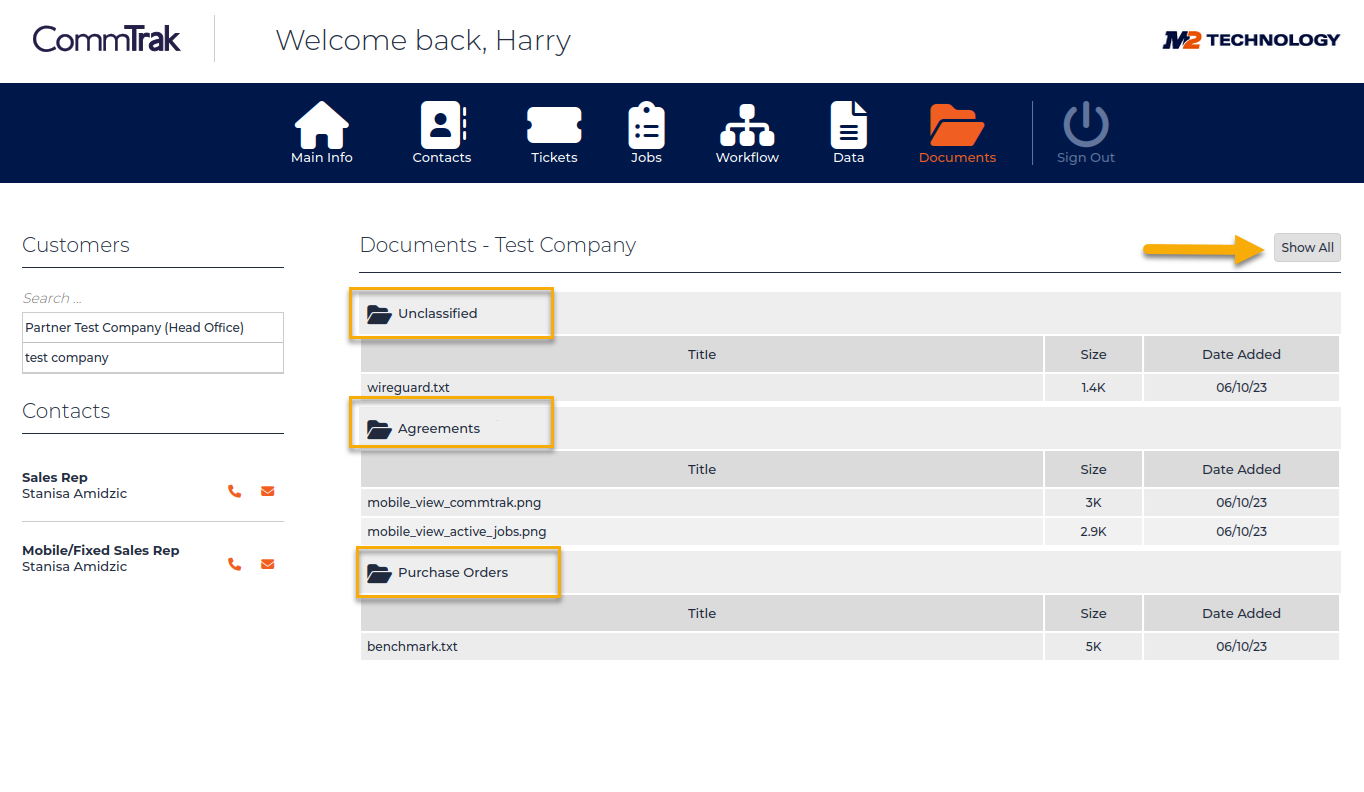Collapse the Purchase Orders folder label

pyautogui.click(x=453, y=572)
